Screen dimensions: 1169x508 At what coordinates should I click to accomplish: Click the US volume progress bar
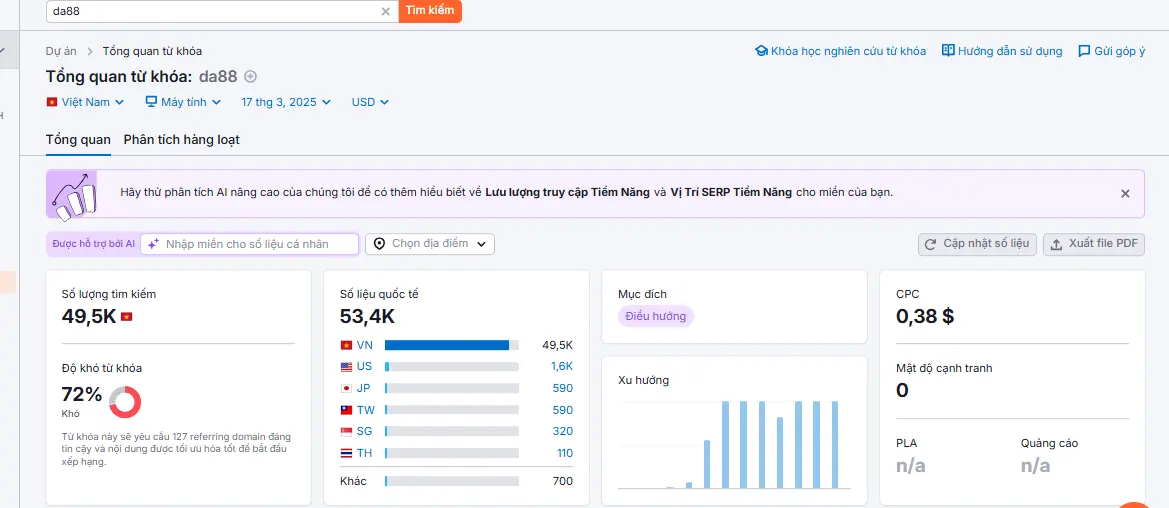pyautogui.click(x=452, y=366)
